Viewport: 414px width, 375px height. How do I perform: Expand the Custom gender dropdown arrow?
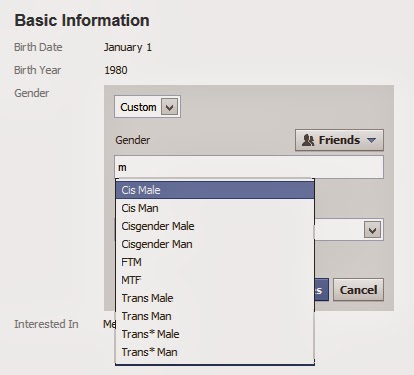(x=169, y=107)
